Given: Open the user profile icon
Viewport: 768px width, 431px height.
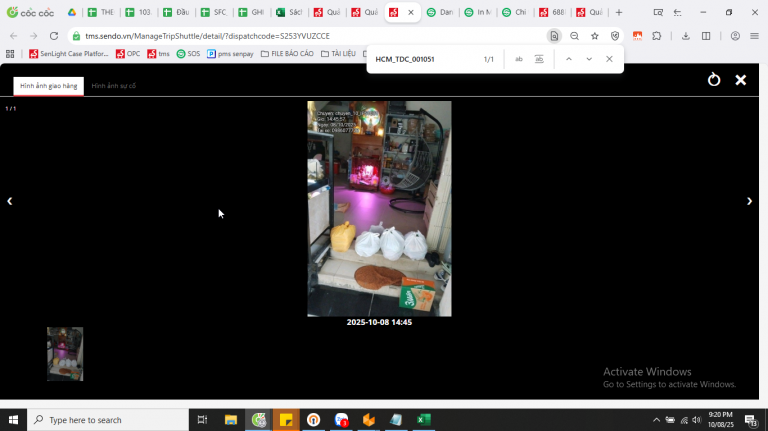Looking at the screenshot, I should (x=735, y=36).
